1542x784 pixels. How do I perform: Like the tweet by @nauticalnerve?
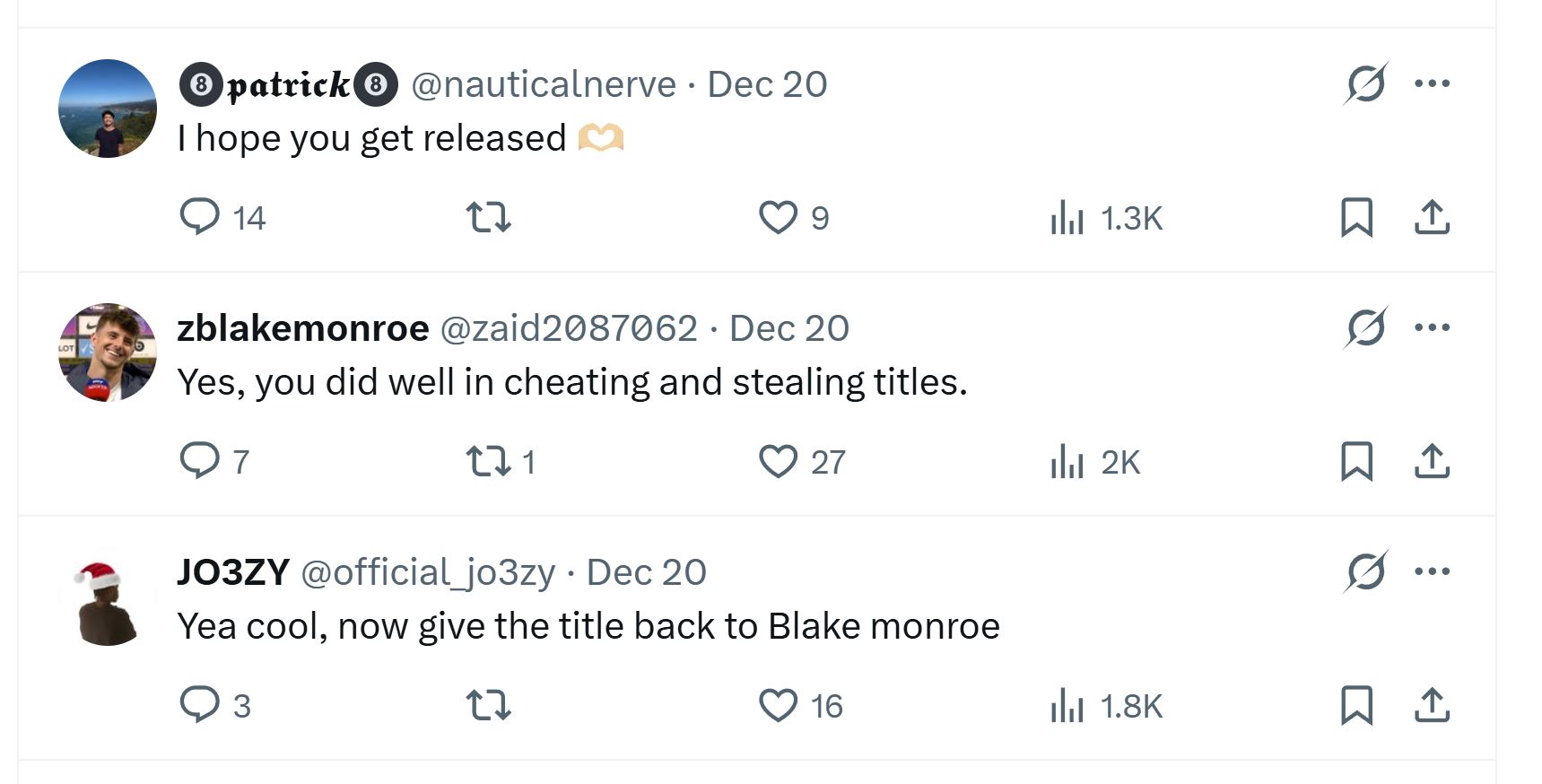[794, 217]
